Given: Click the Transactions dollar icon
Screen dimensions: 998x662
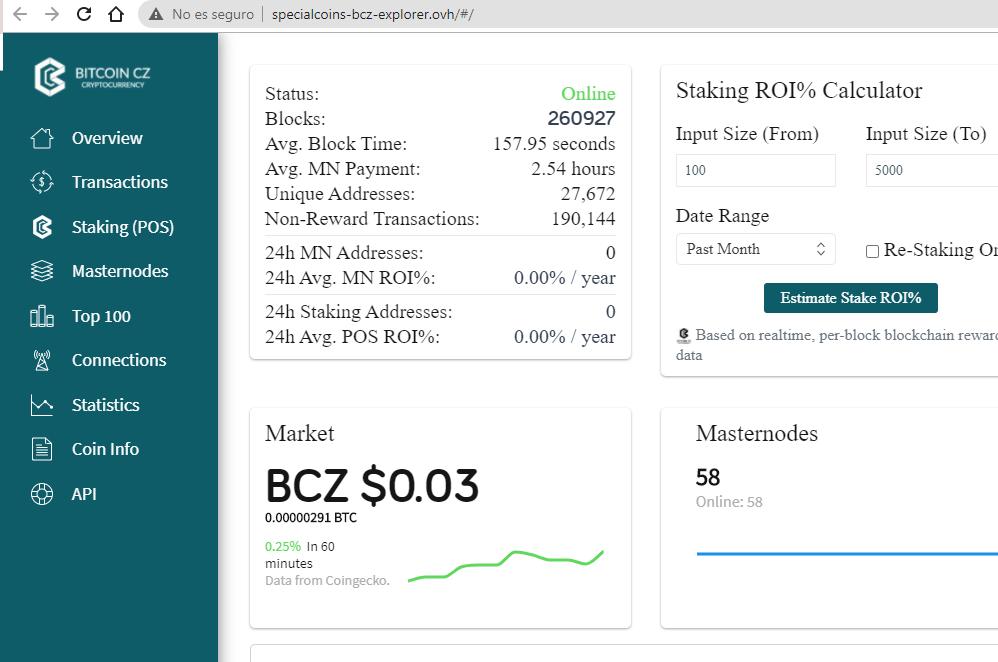Looking at the screenshot, I should (x=42, y=182).
